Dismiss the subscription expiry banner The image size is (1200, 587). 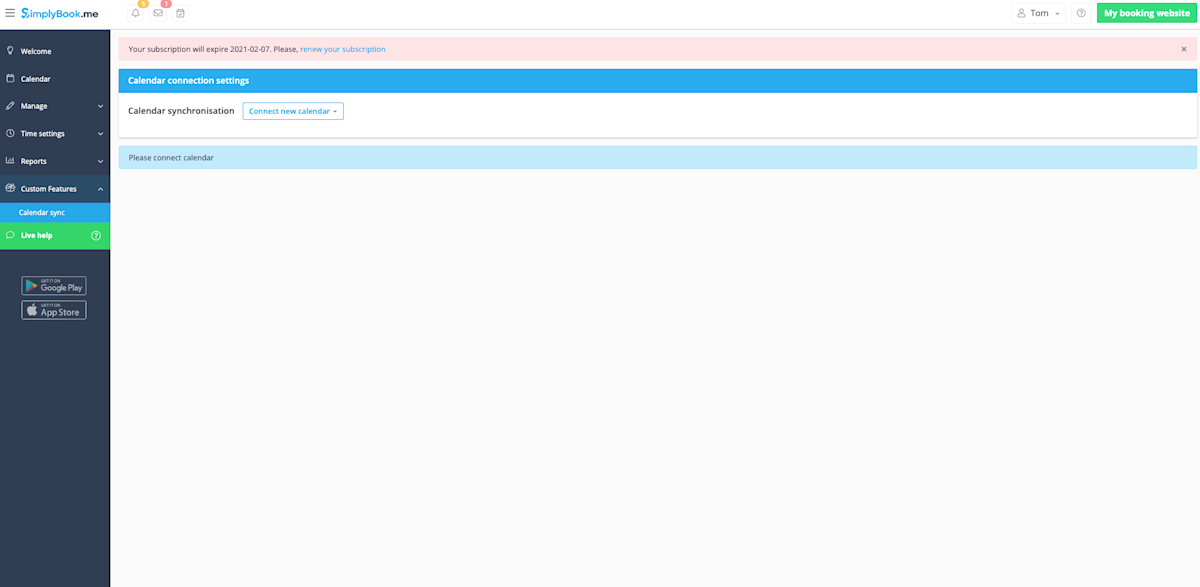point(1184,48)
